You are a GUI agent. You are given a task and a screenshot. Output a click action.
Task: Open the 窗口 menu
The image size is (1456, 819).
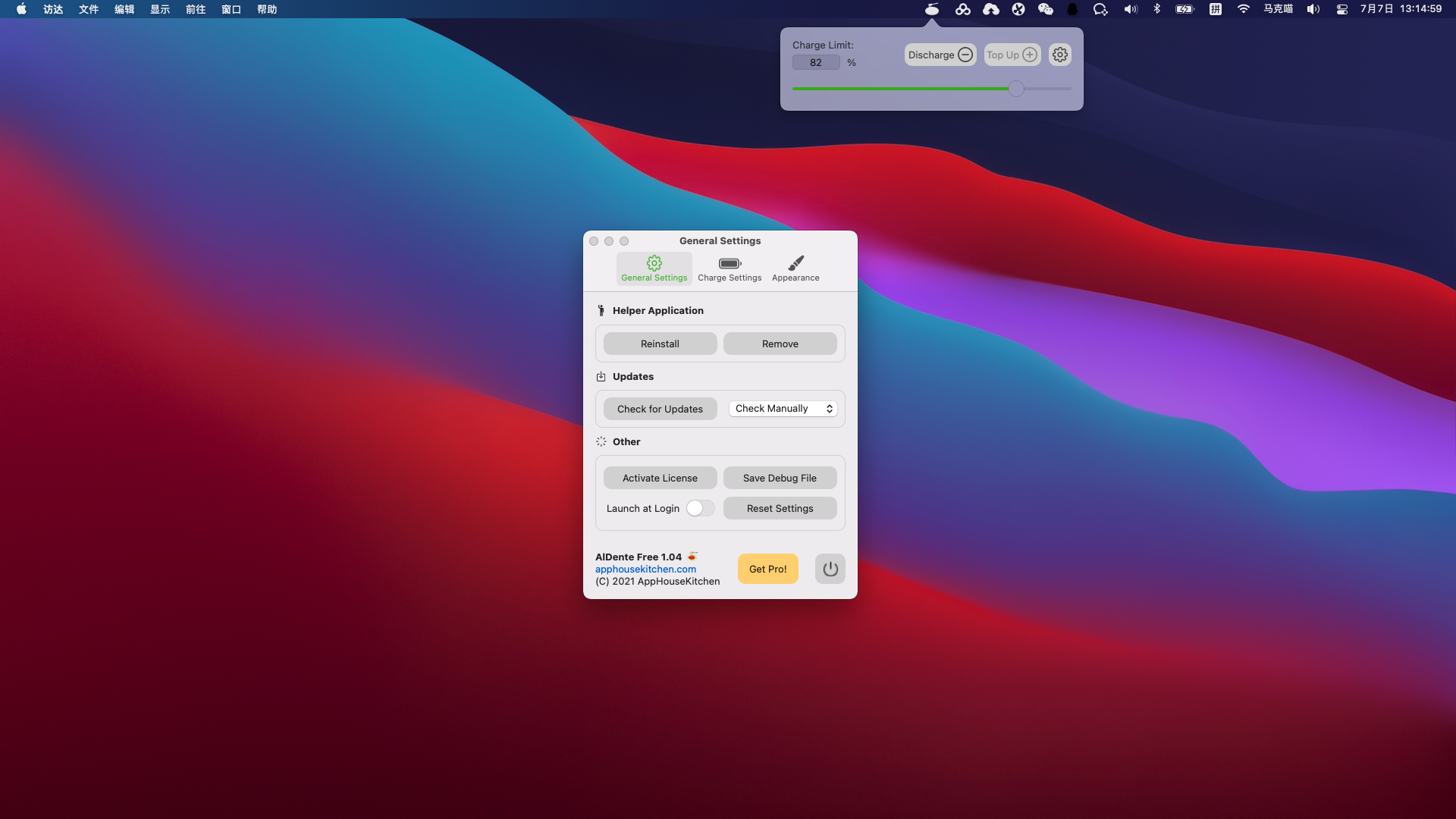231,9
